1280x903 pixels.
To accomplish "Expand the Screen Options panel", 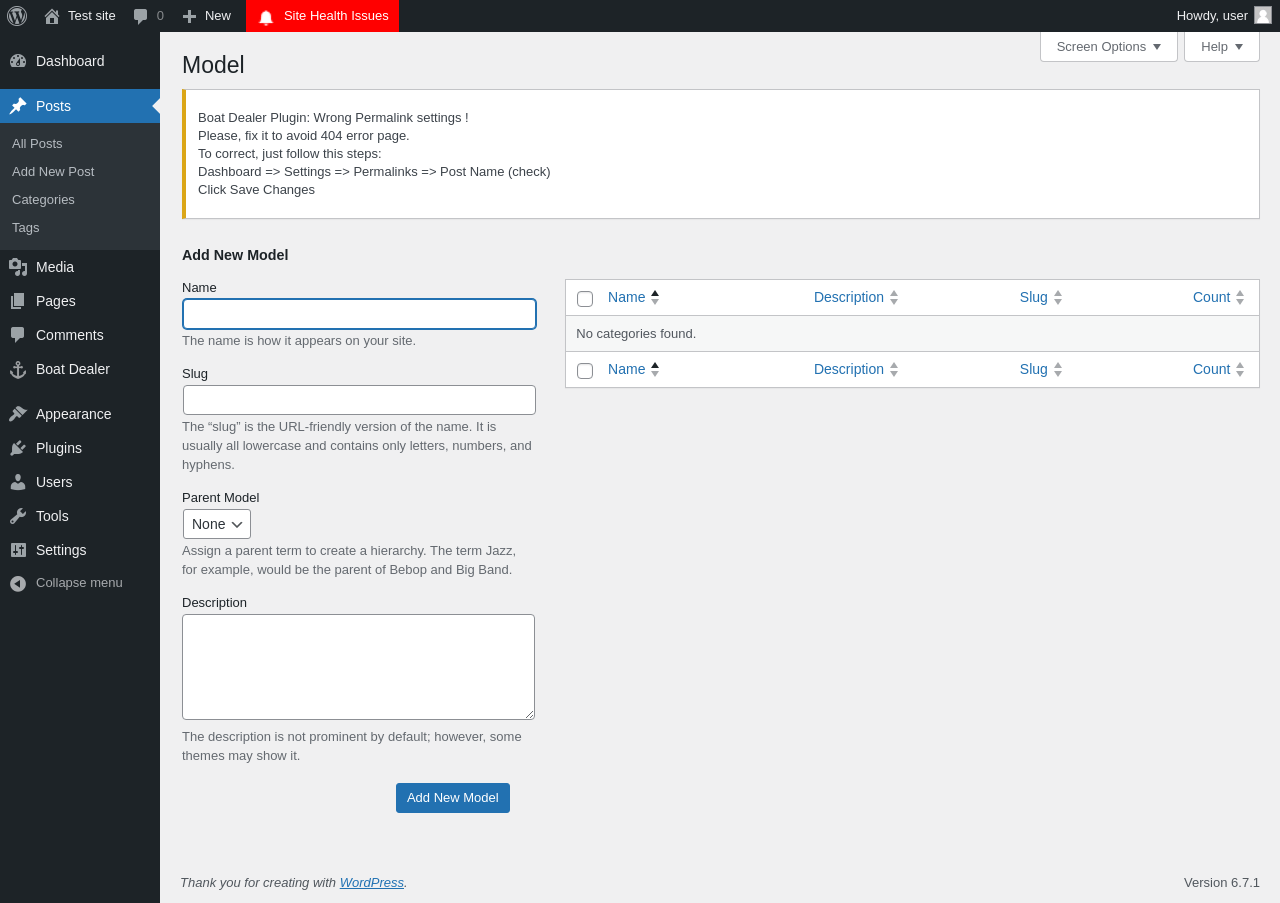I will pyautogui.click(x=1109, y=46).
